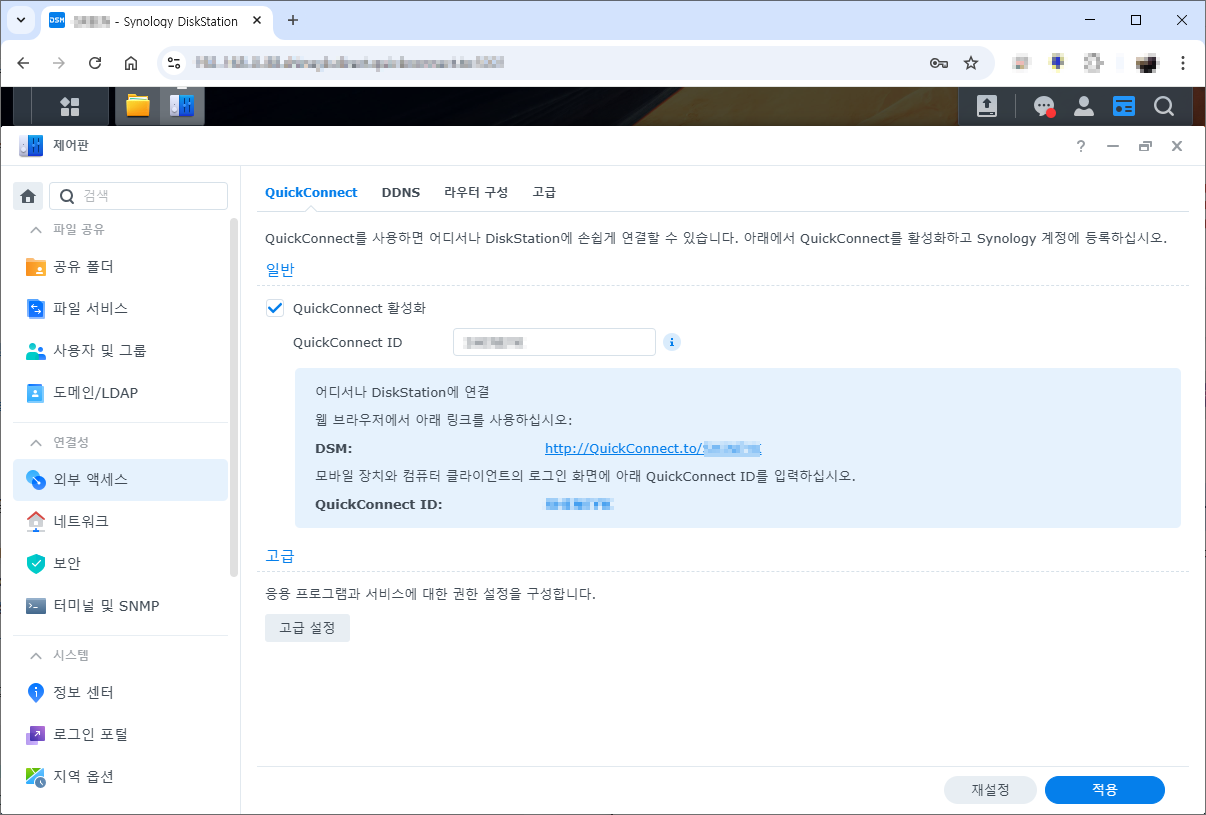Screen dimensions: 1206x815
Task: Open the upload queue icon in DSM taskbar
Action: 987,106
